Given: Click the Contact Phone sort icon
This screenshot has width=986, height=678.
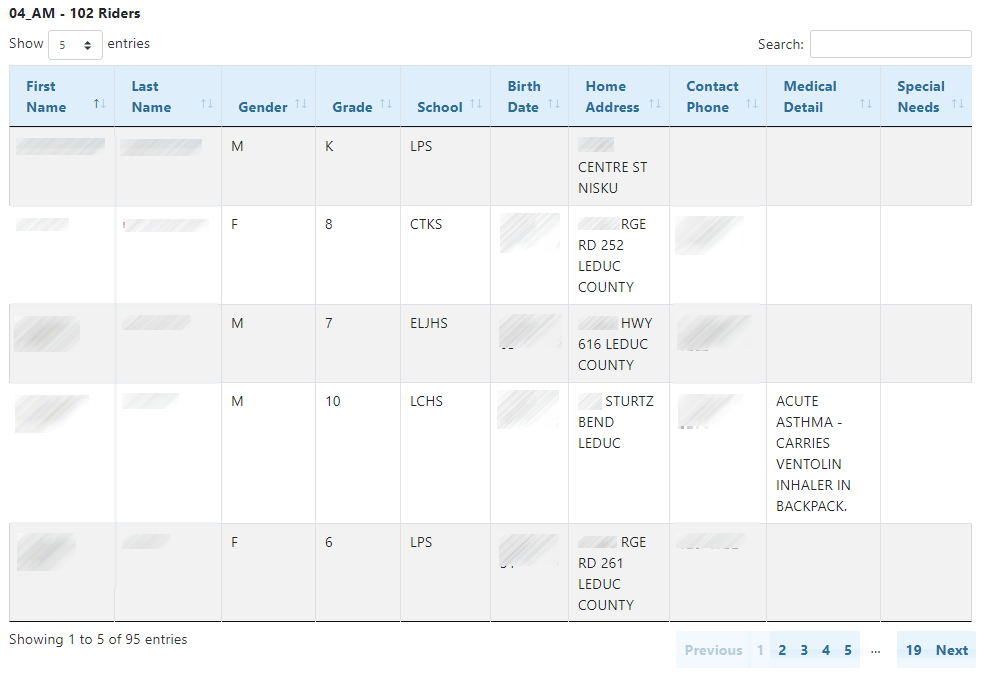Looking at the screenshot, I should (x=751, y=104).
